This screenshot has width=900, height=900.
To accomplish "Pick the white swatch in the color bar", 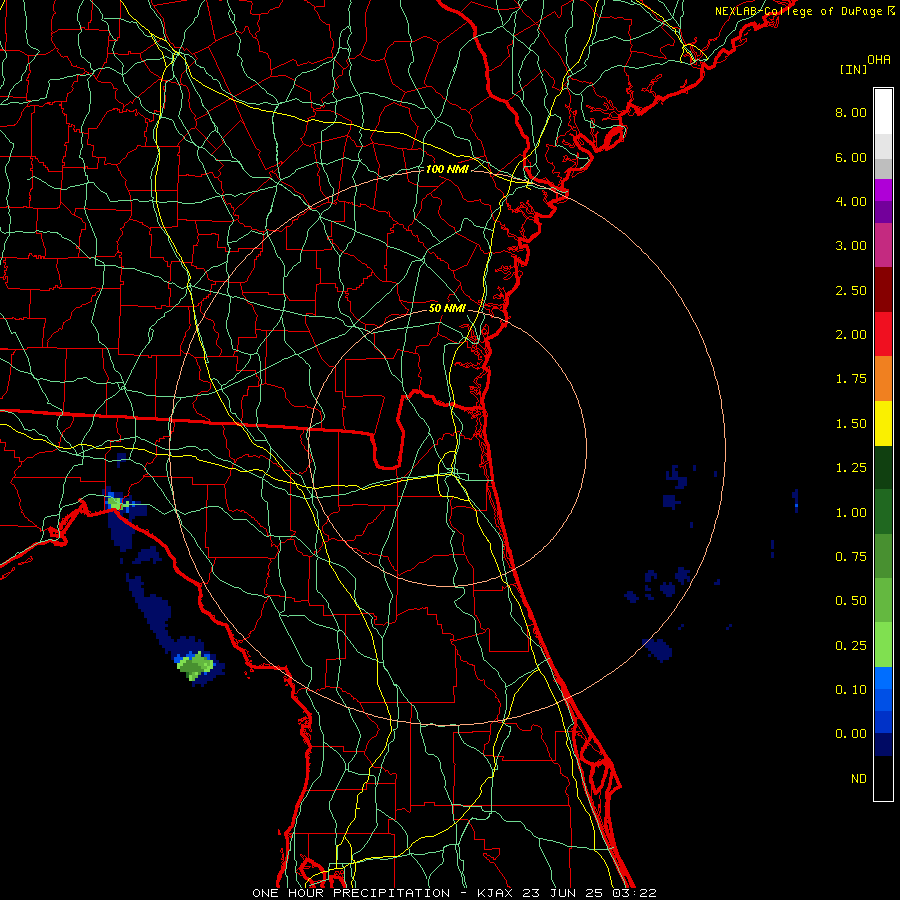I will [x=883, y=112].
